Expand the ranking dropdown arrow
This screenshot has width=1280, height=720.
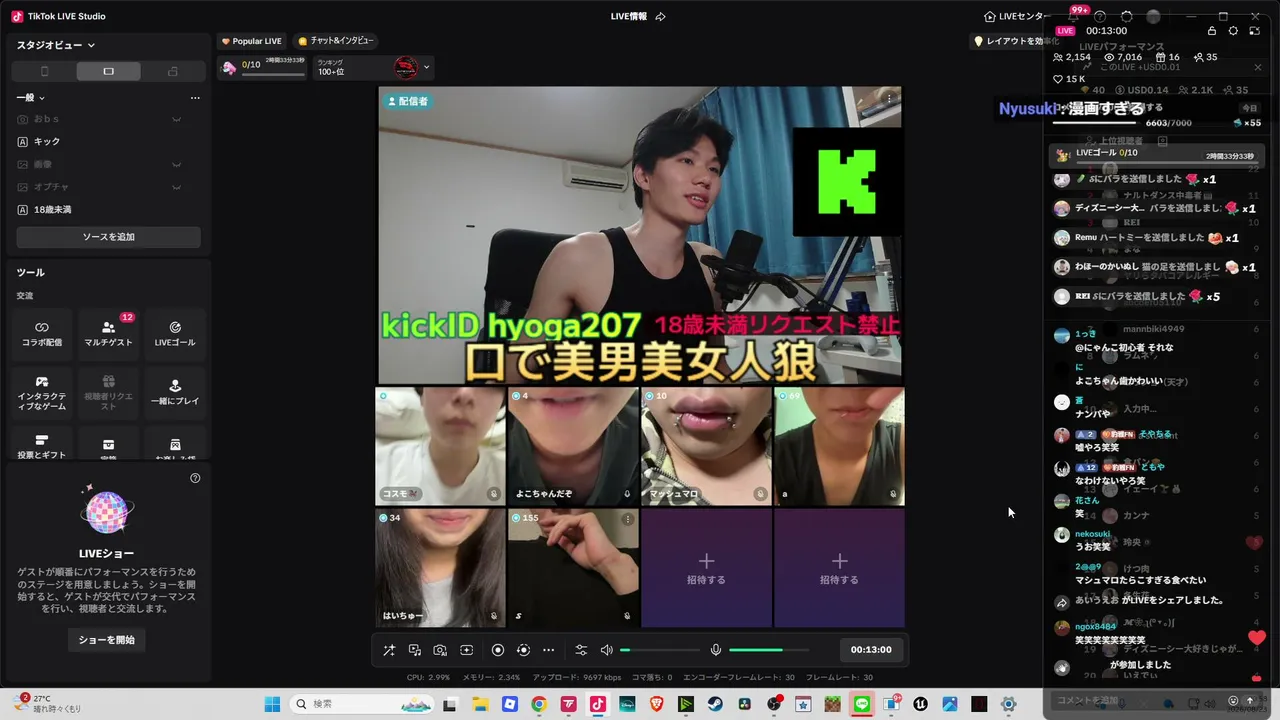427,68
